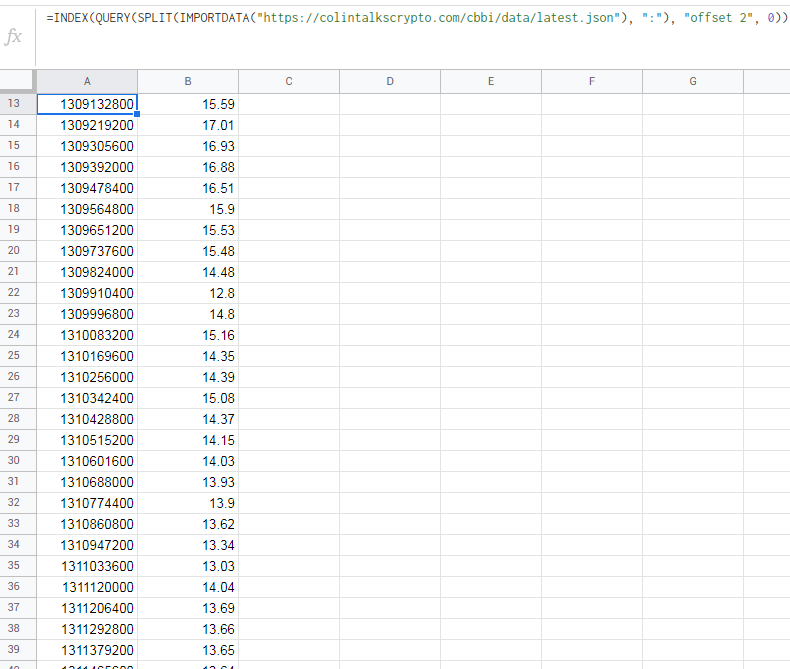This screenshot has height=669, width=790.
Task: Select column B header
Action: (188, 81)
